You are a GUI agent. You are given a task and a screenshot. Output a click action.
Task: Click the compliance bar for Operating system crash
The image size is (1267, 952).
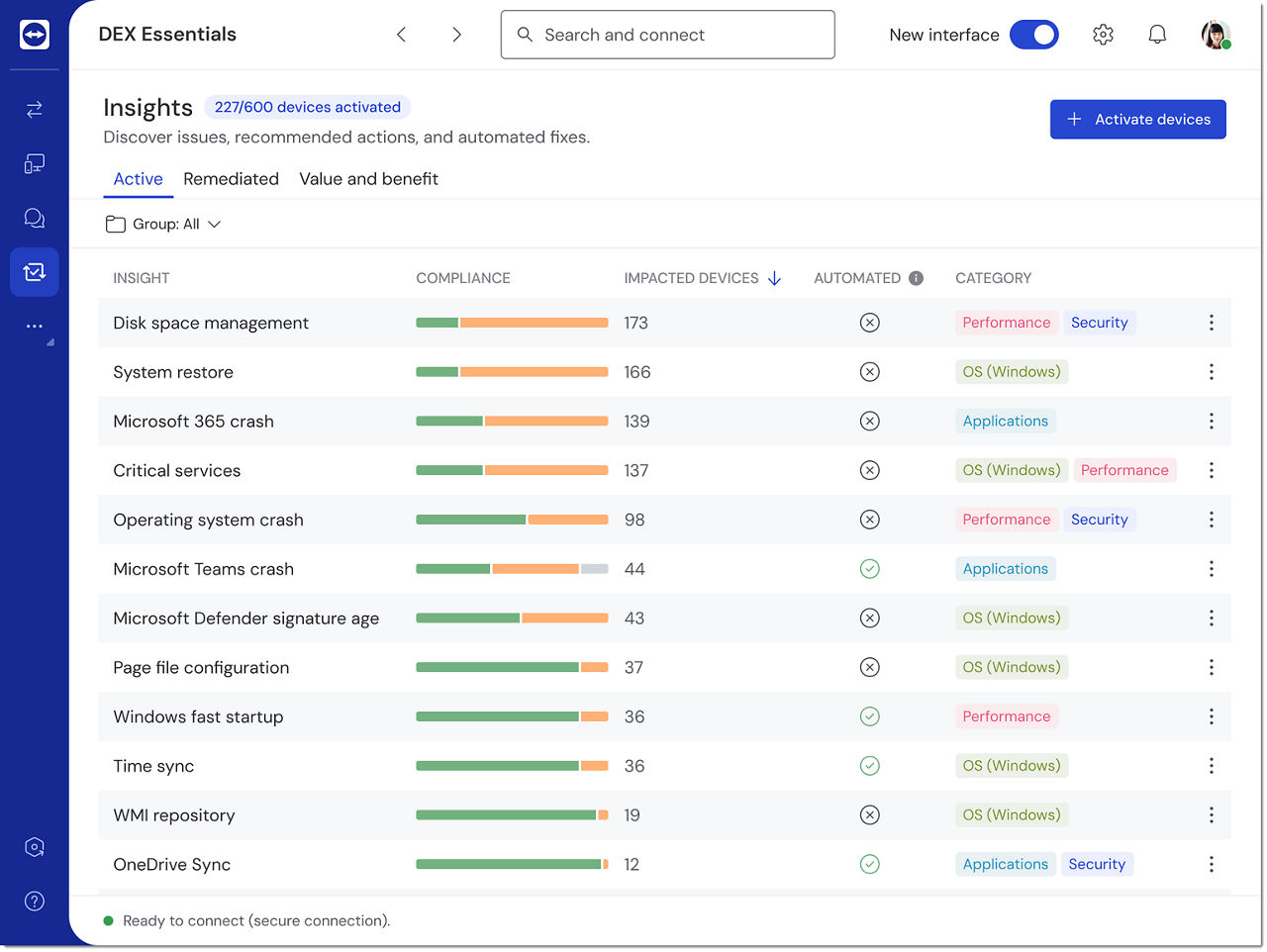point(511,520)
